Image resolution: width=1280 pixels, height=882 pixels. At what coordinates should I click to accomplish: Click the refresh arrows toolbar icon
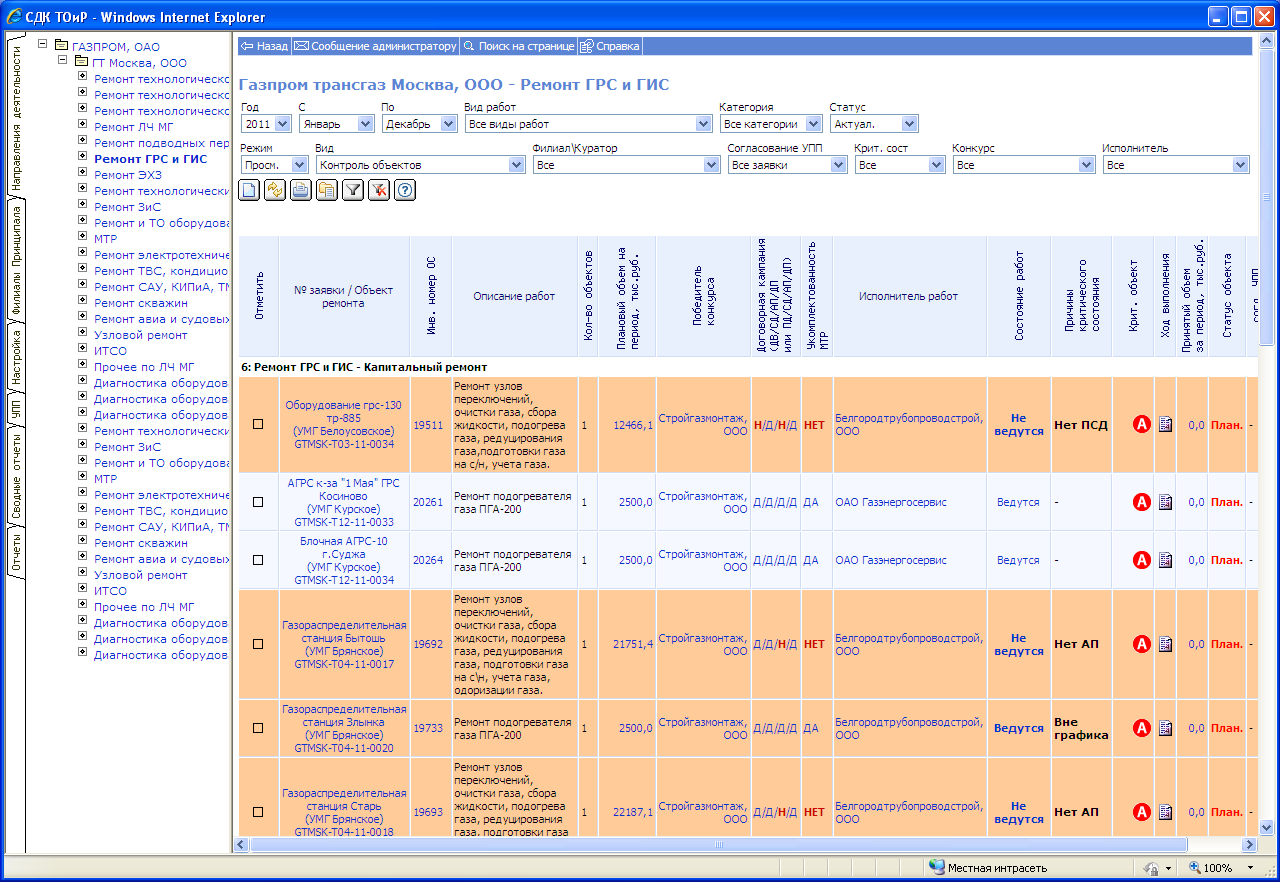tap(275, 190)
